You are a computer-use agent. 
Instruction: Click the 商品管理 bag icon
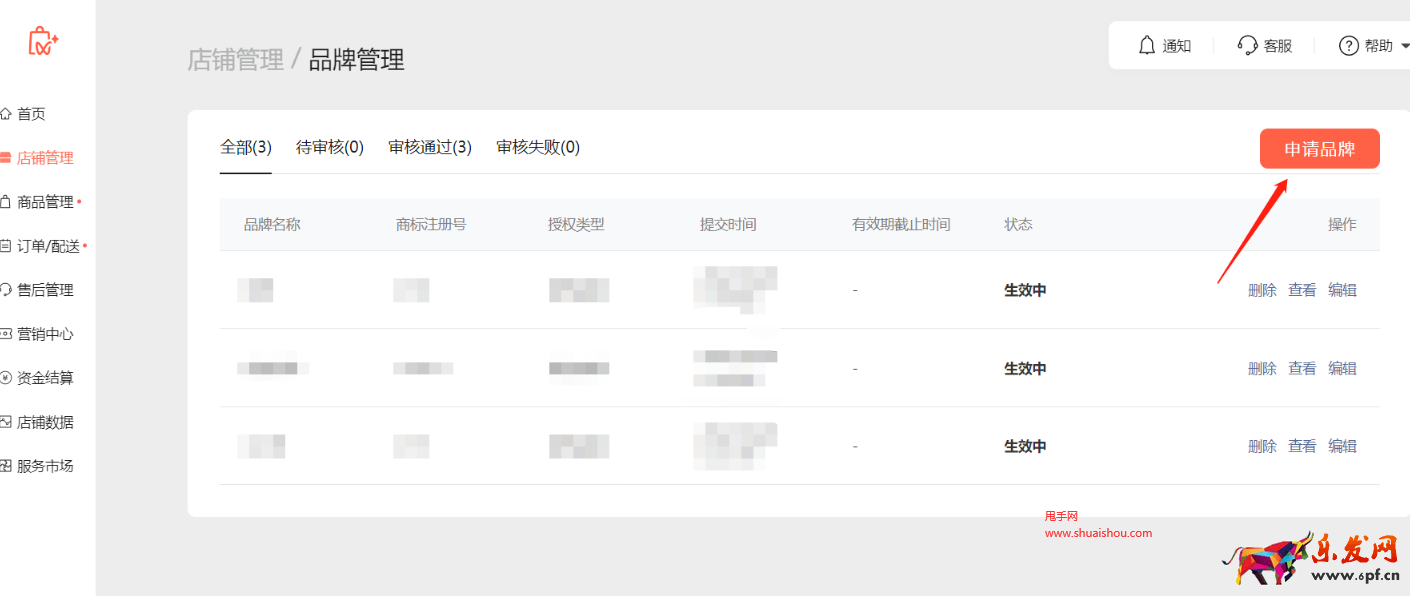[6, 202]
